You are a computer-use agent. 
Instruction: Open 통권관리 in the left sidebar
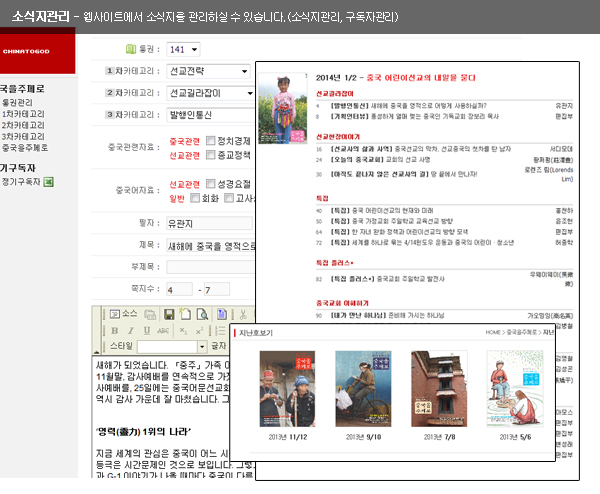pos(20,103)
